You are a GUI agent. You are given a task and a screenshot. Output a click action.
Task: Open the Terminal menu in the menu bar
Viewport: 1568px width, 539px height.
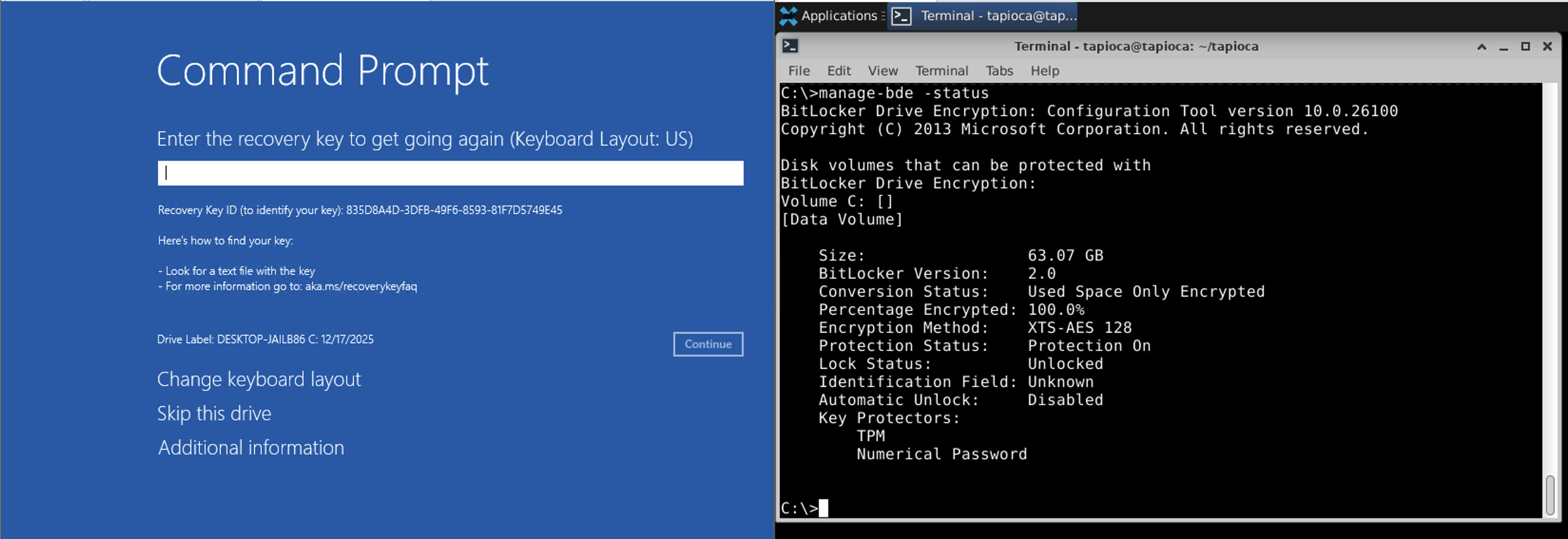[x=942, y=70]
